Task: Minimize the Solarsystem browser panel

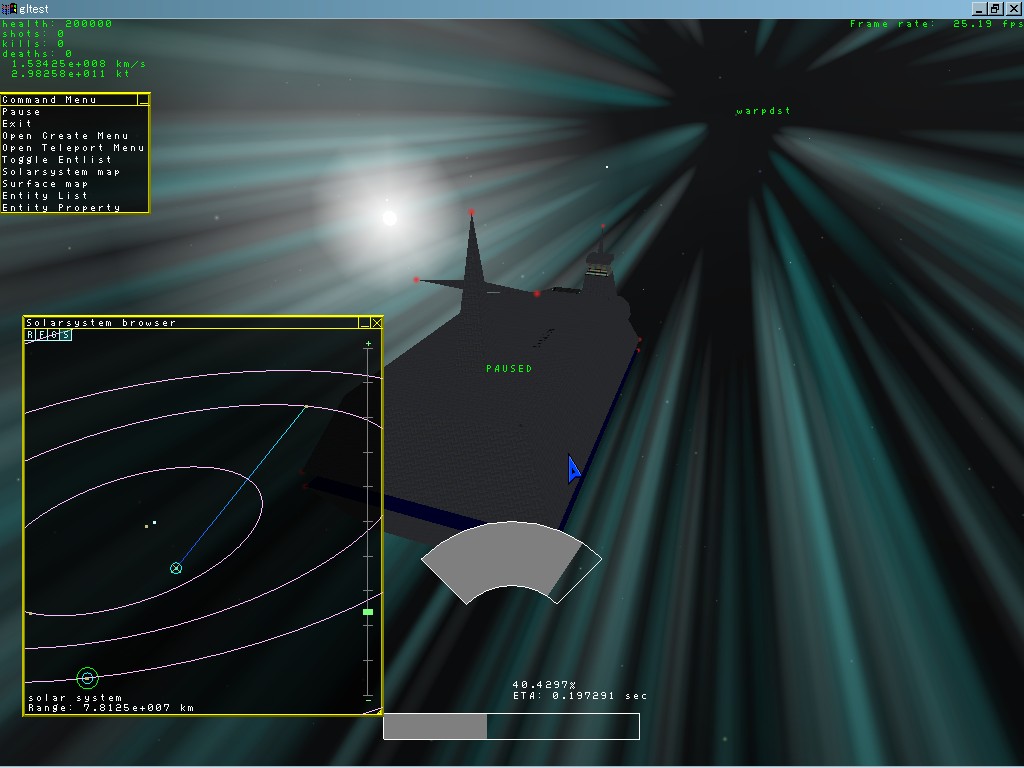Action: (x=364, y=323)
